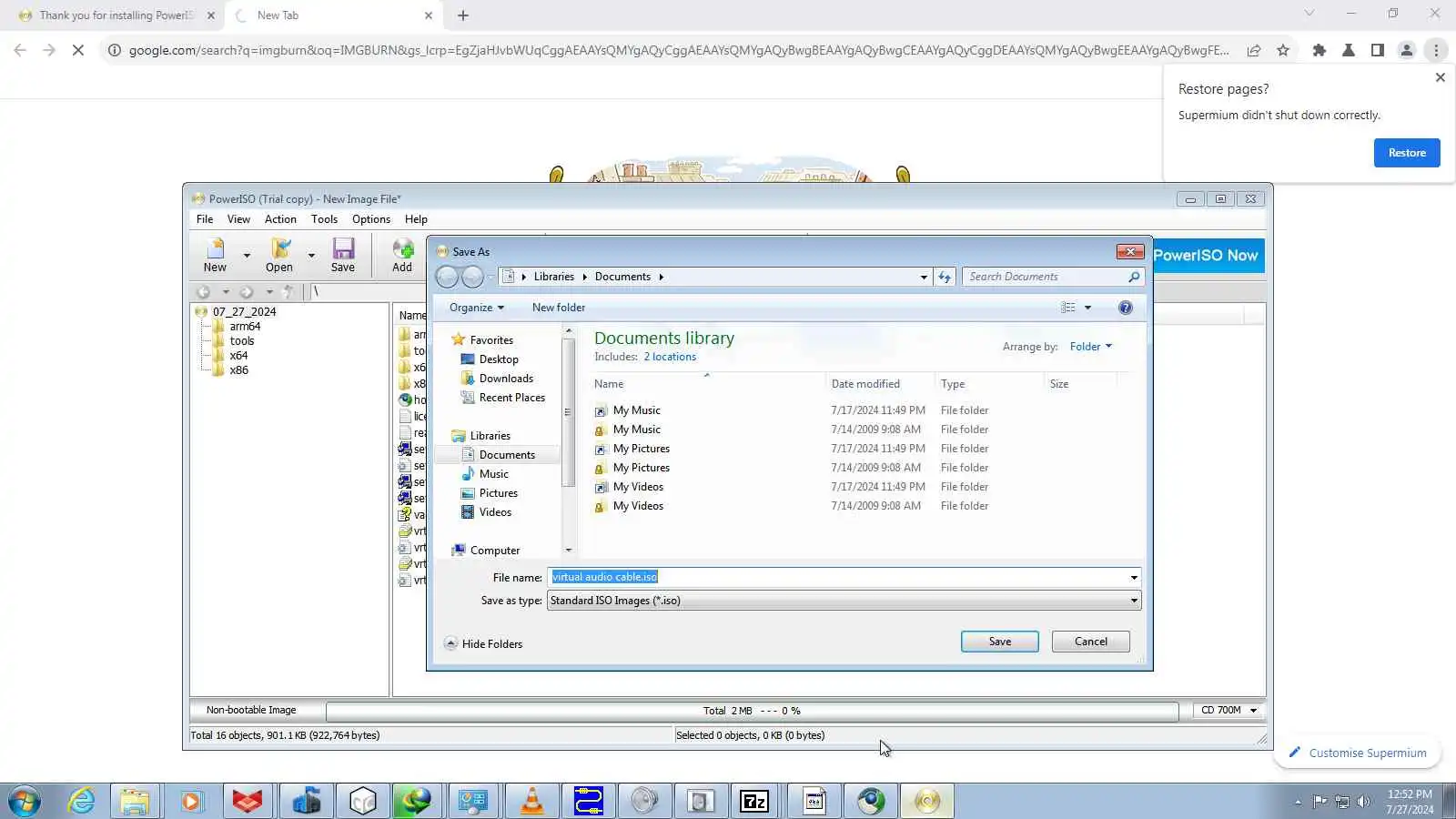Click the up-one-level arrow in PowerISO
This screenshot has height=819, width=1456.
point(288,292)
